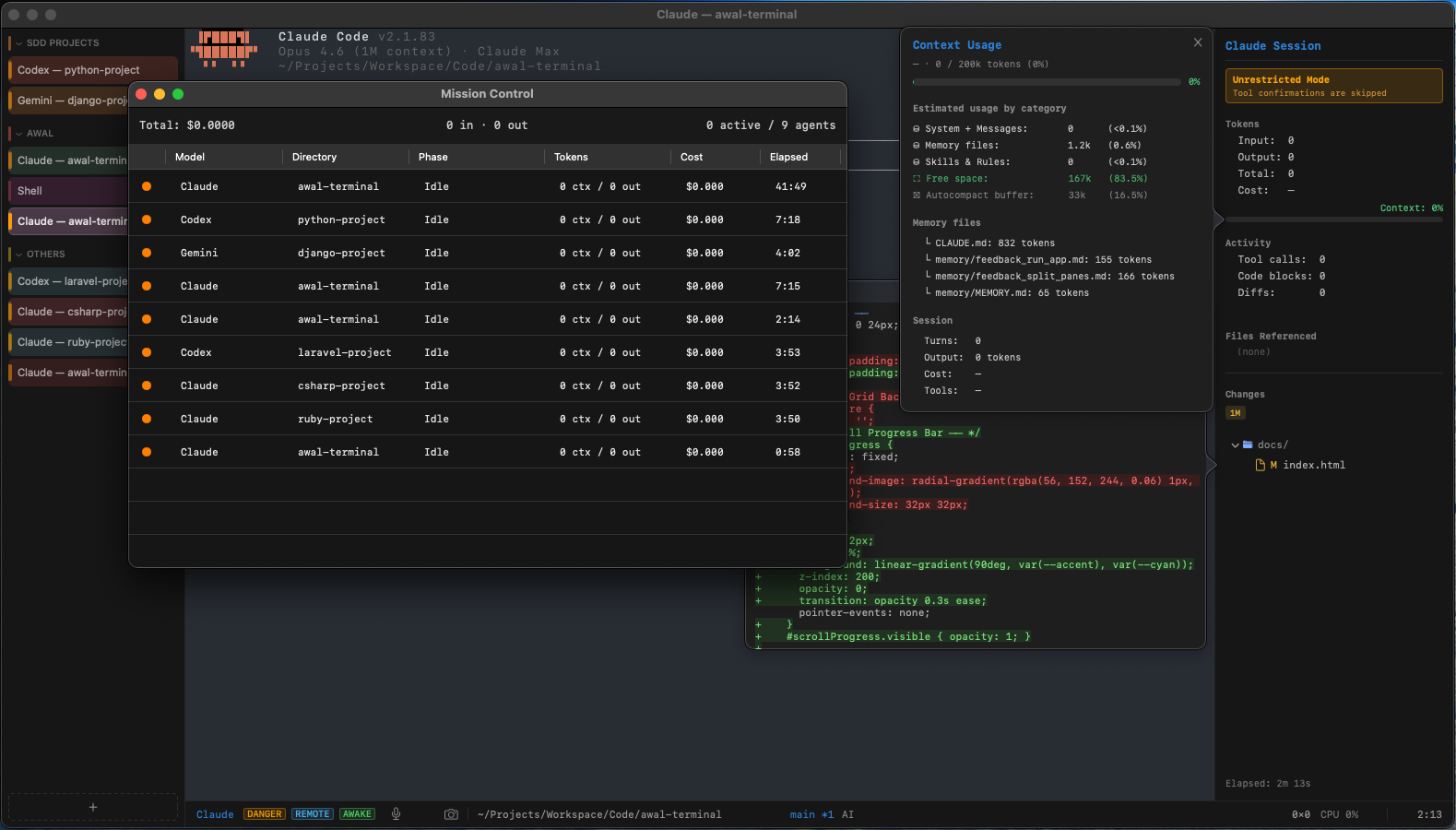
Task: Collapse the AWAL sidebar group
Action: (x=18, y=134)
